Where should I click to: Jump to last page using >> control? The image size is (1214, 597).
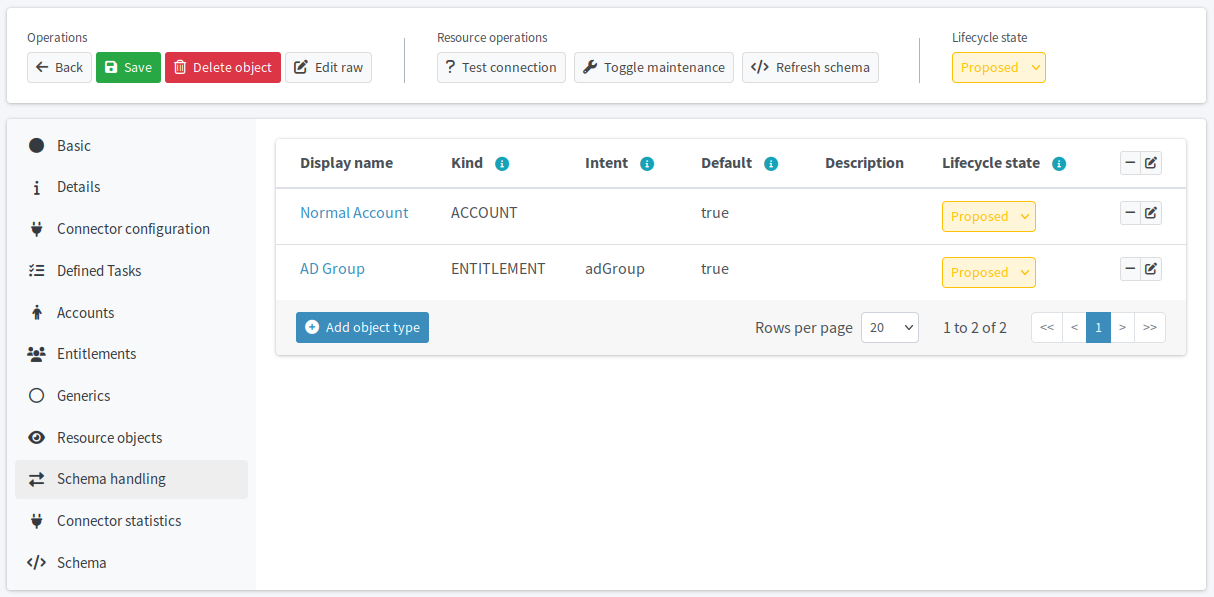[1150, 327]
